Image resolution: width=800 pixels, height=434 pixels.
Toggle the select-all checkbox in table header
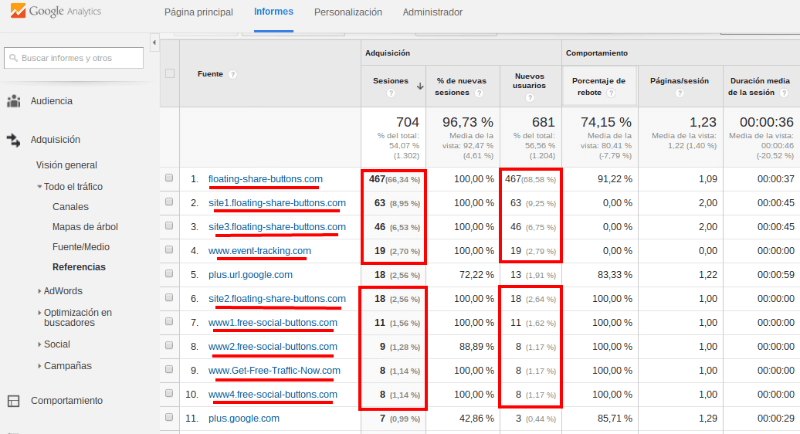(170, 73)
